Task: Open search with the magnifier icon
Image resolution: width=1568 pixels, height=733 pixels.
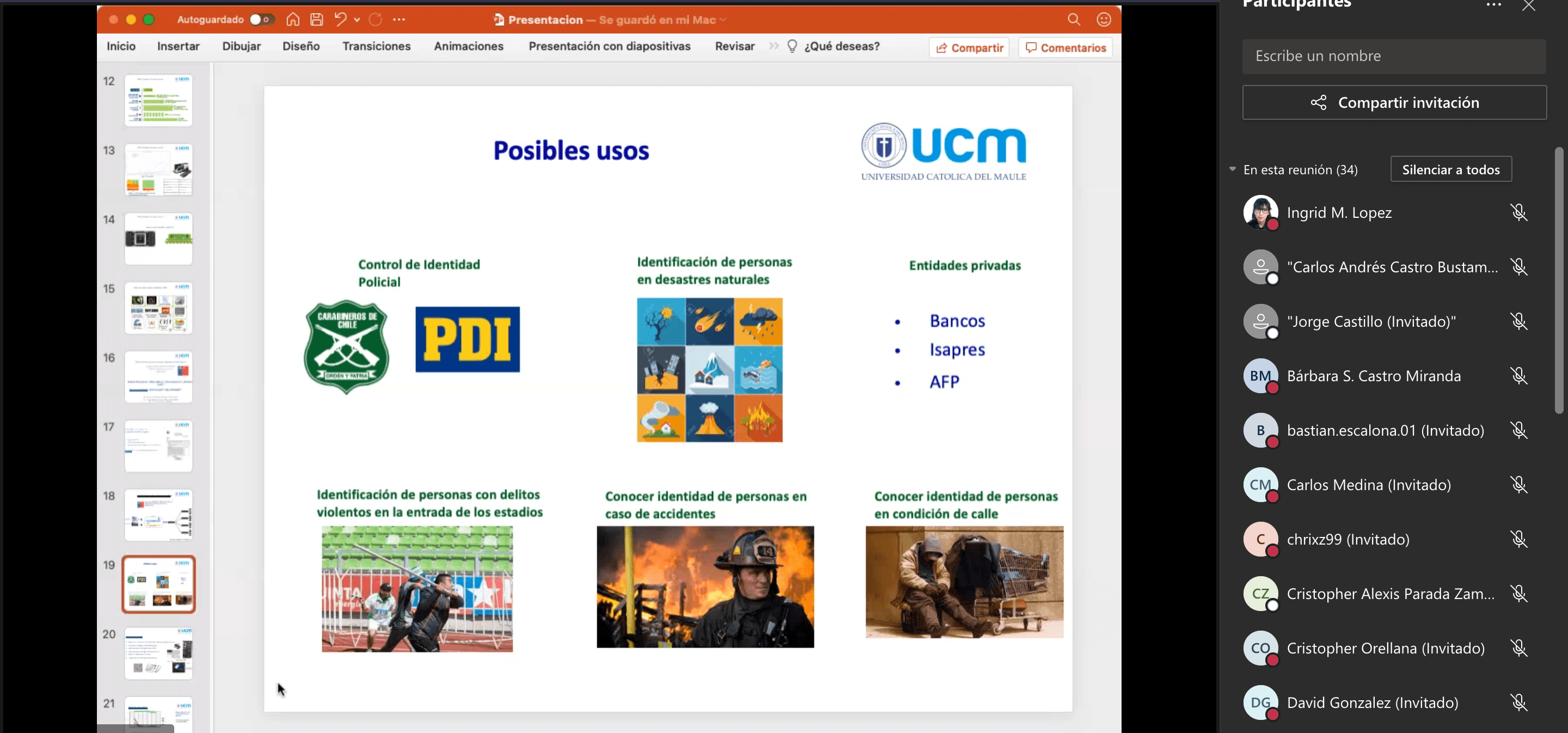Action: tap(1074, 20)
